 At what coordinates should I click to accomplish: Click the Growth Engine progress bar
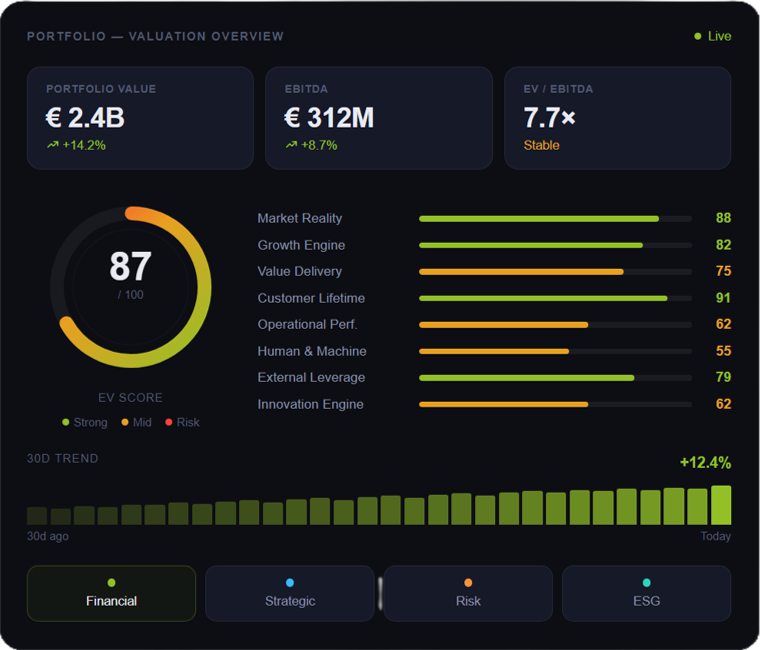coord(555,245)
